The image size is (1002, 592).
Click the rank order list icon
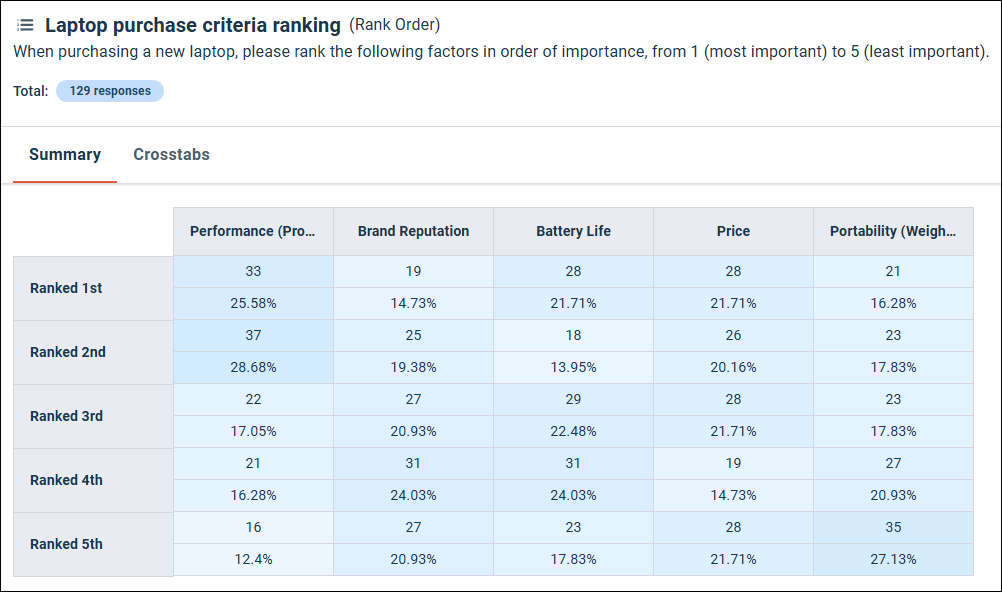click(25, 25)
